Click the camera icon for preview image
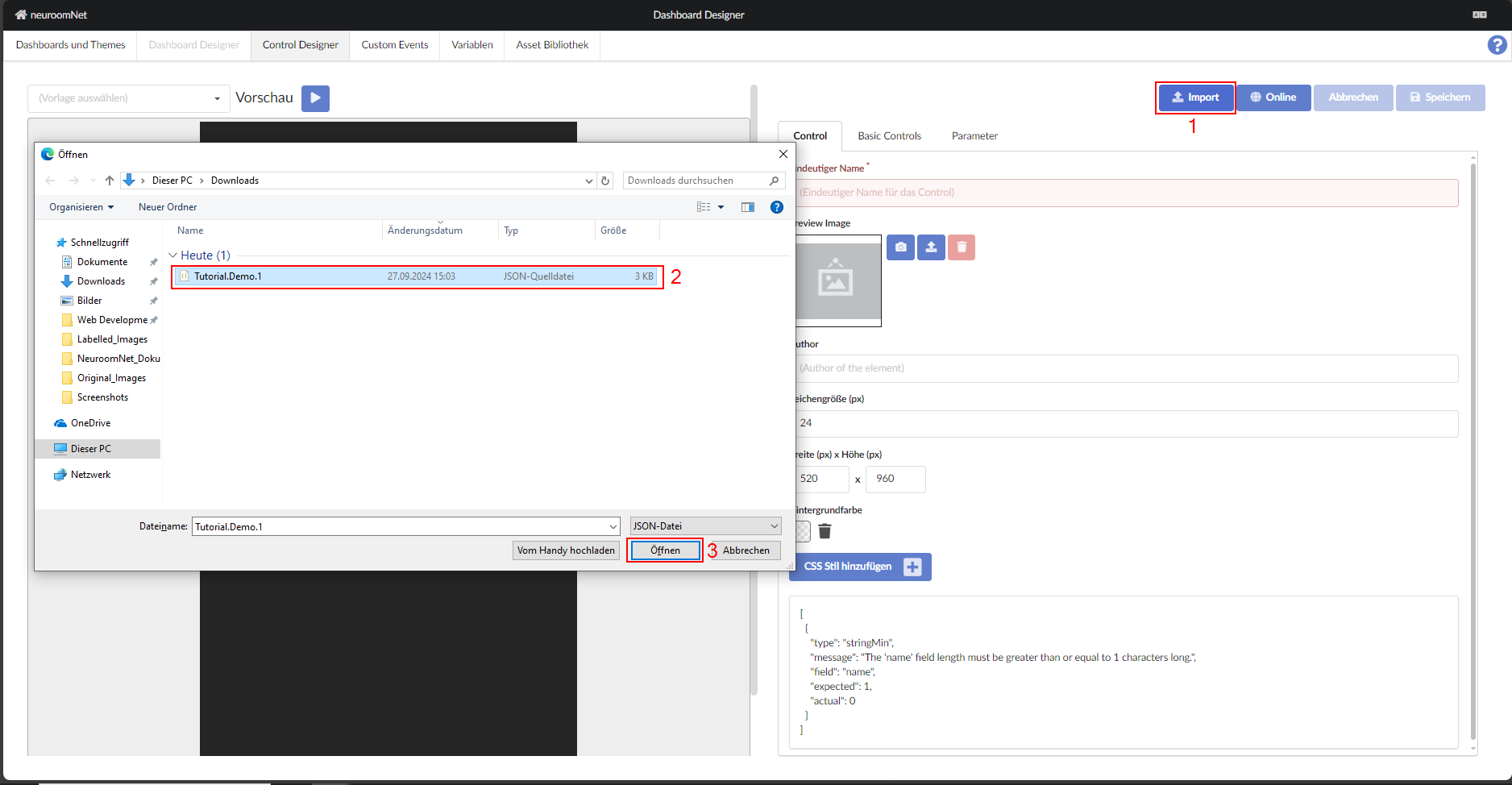1512x785 pixels. click(900, 247)
